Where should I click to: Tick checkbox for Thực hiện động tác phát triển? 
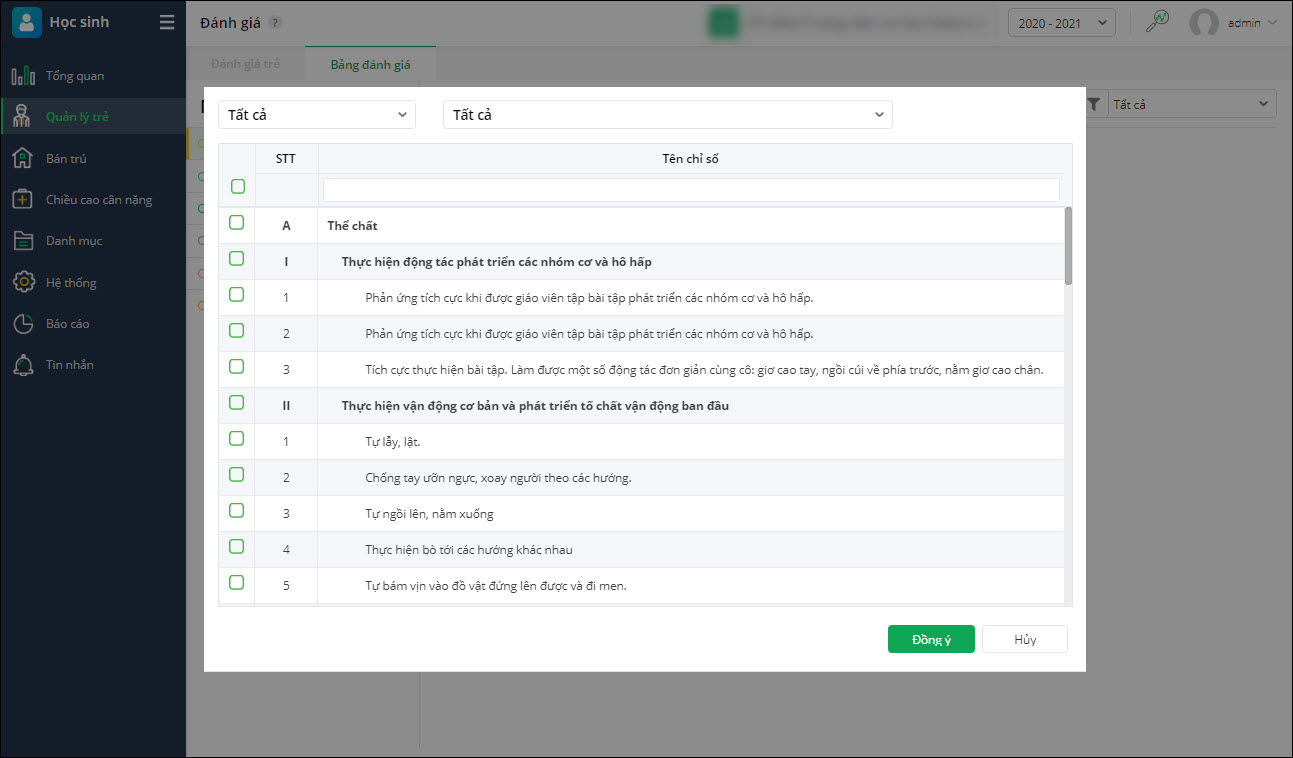tap(236, 258)
